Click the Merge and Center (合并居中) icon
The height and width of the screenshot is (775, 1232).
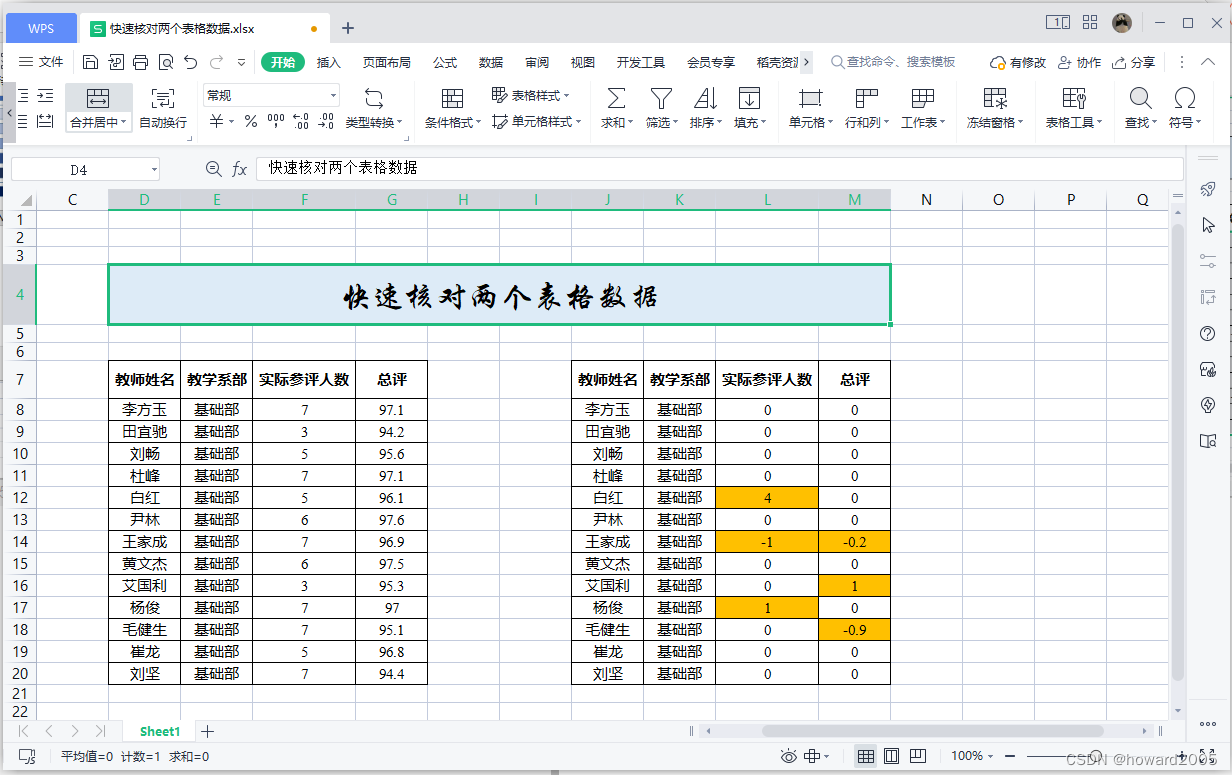tap(98, 98)
